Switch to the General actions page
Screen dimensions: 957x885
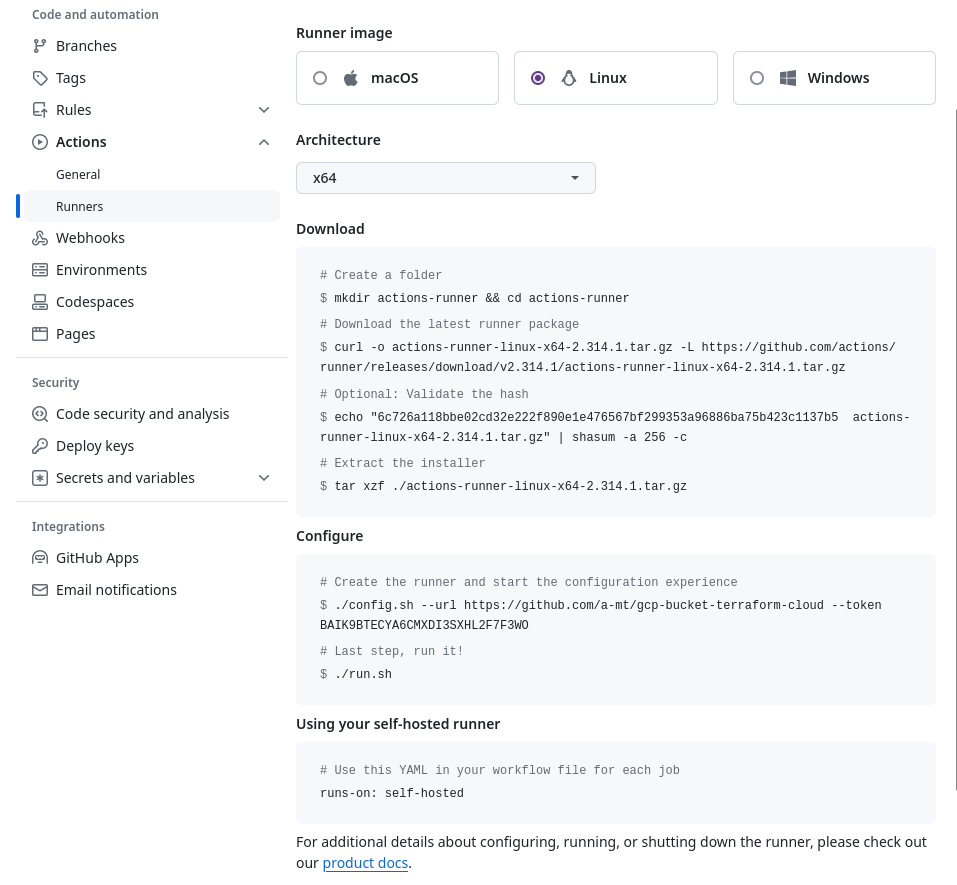[x=78, y=174]
